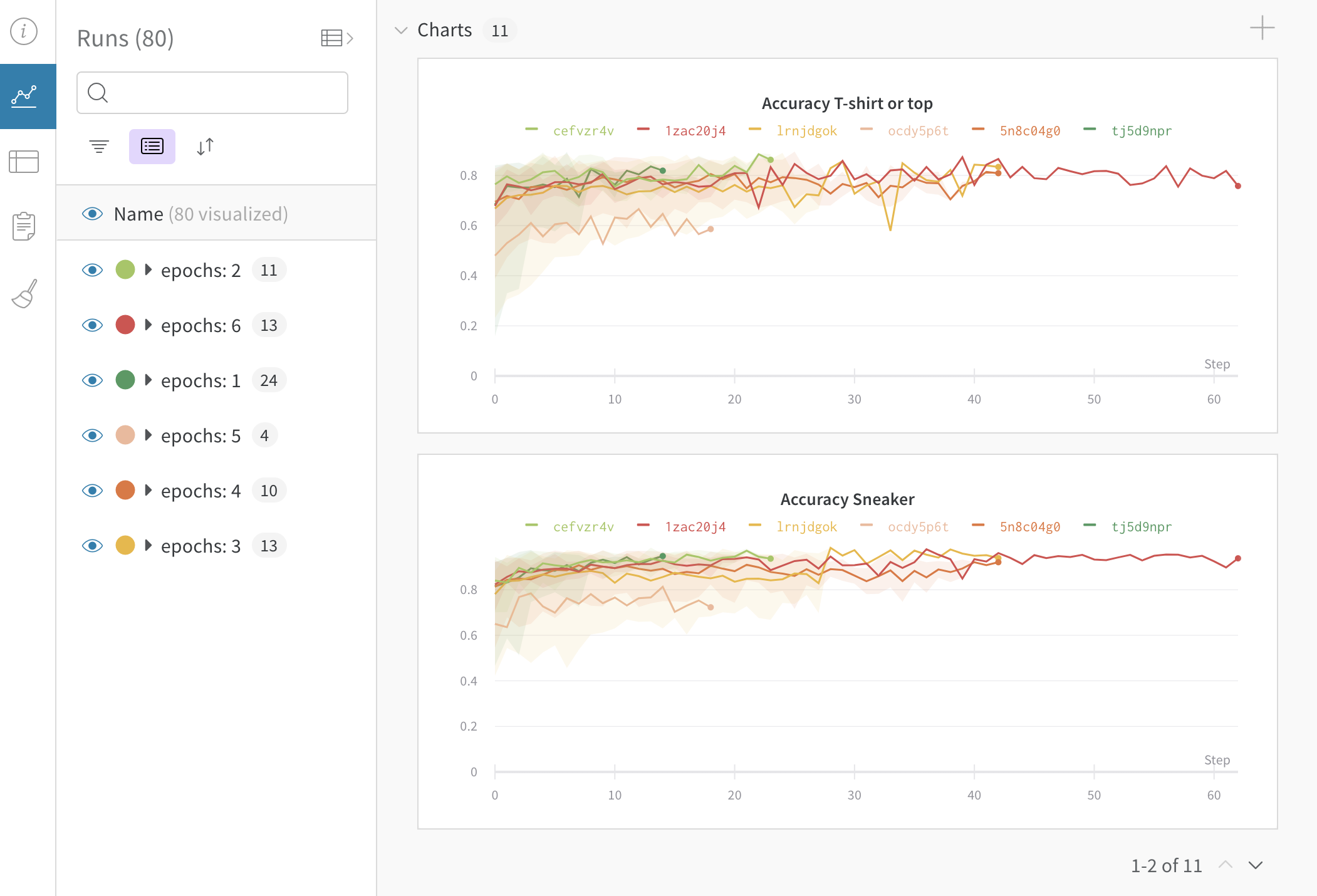Go to next chart page arrow
This screenshot has height=896, width=1317.
click(1256, 865)
